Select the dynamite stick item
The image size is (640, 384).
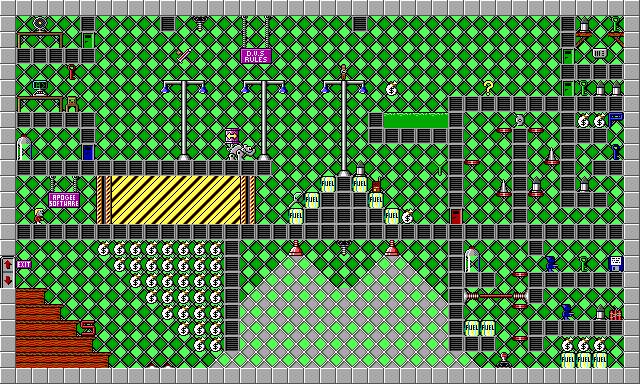point(183,56)
